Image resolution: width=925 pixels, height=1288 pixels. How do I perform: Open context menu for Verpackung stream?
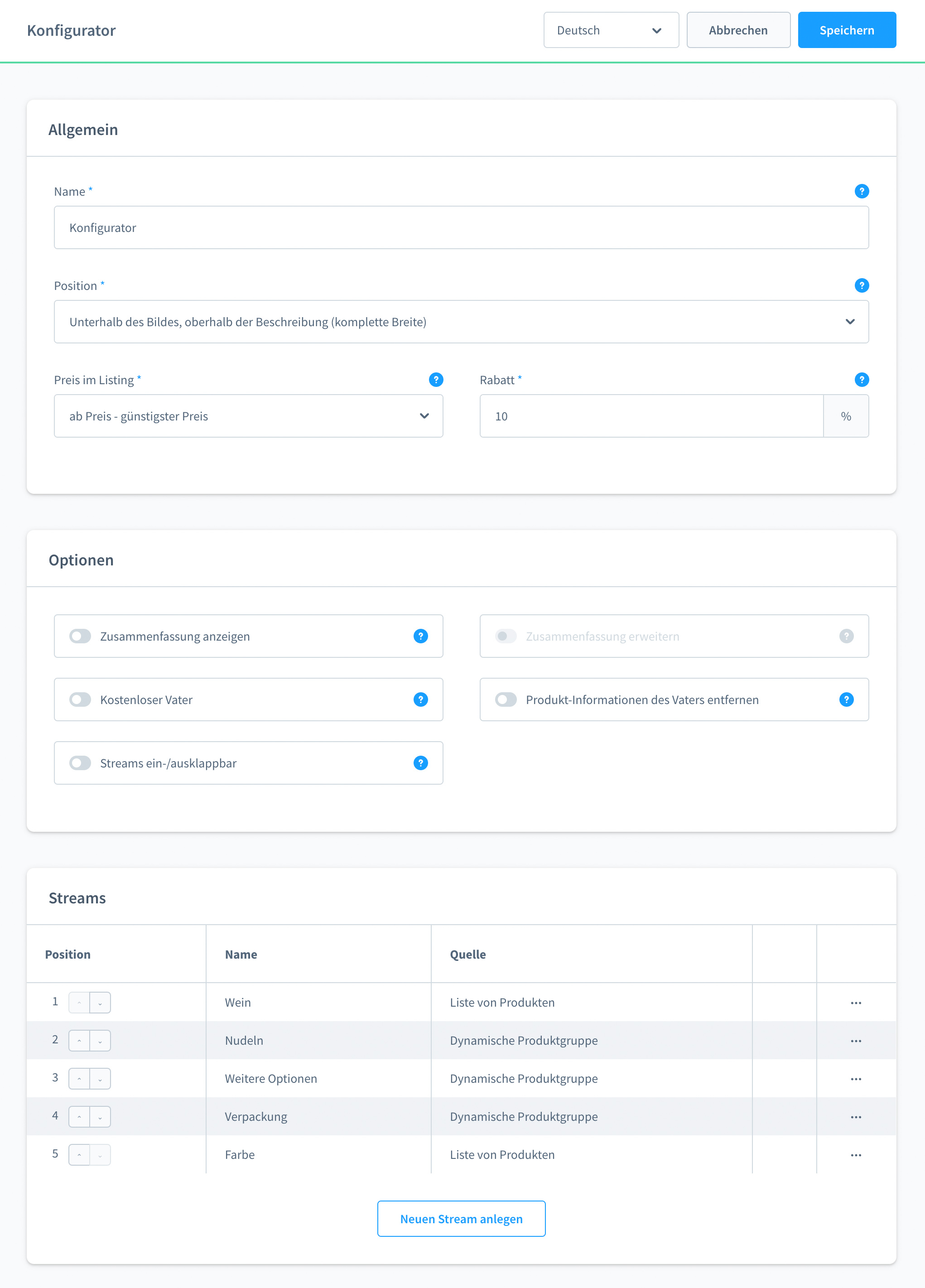856,1117
